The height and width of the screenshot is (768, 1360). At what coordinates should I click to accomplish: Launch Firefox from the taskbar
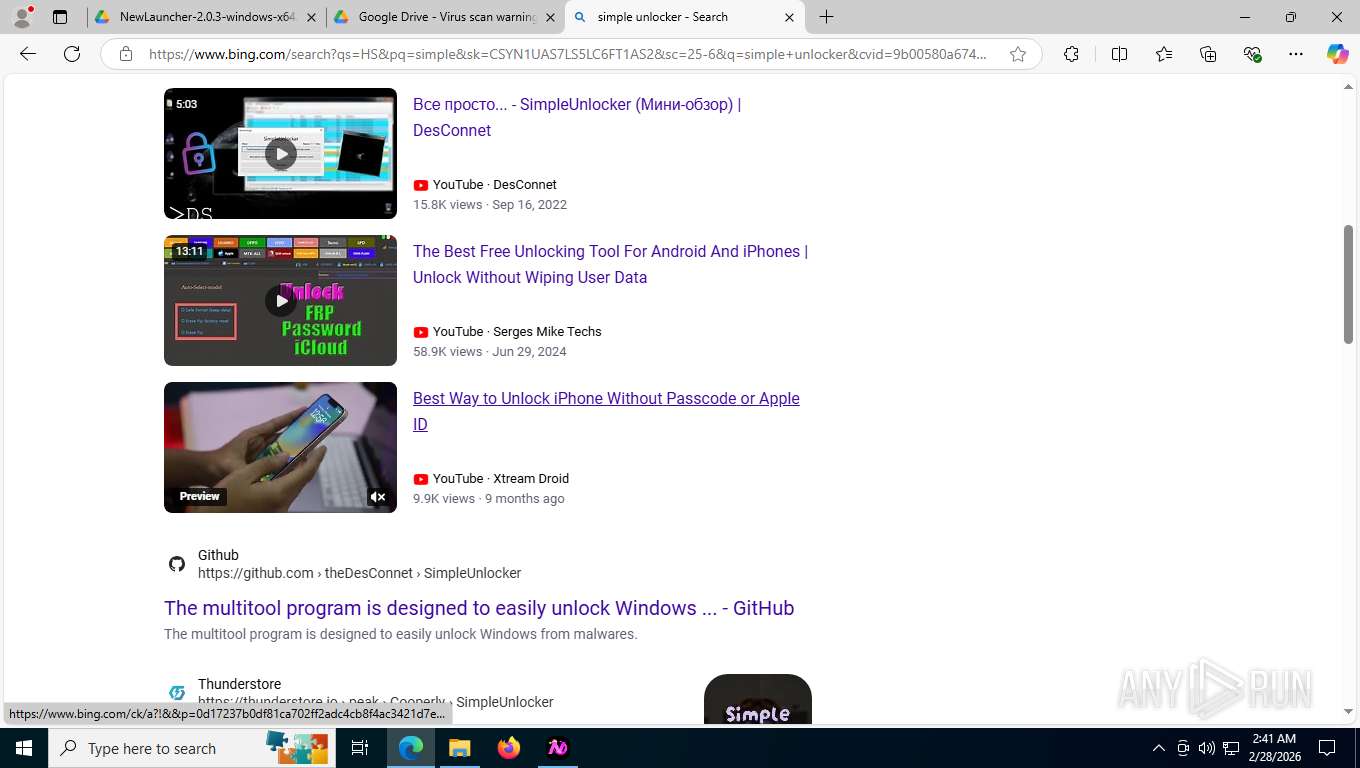coord(509,748)
